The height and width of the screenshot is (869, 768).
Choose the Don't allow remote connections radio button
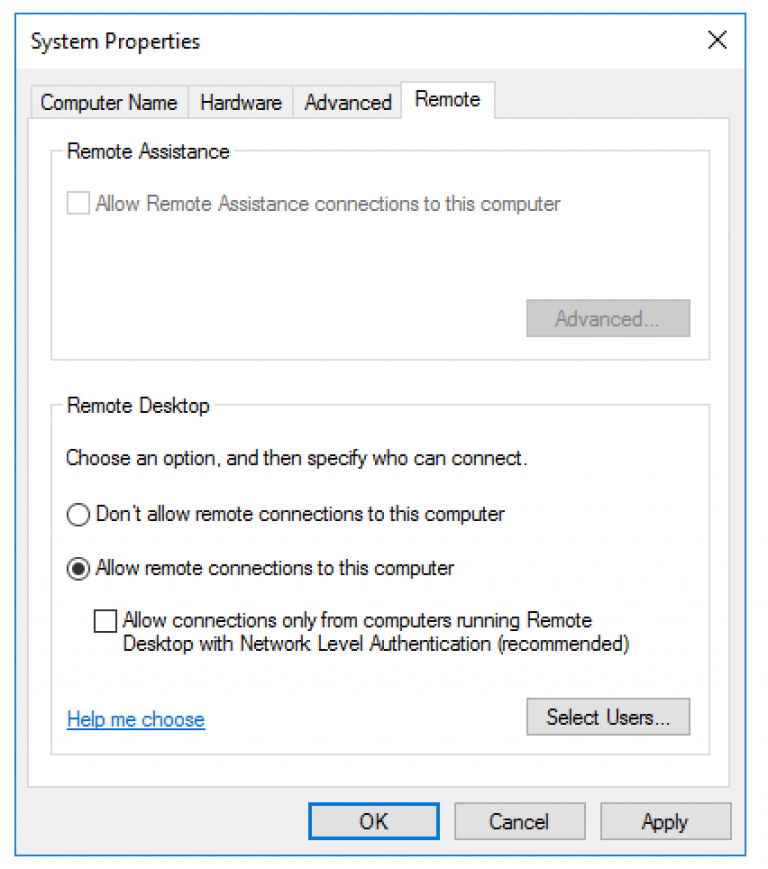click(x=78, y=515)
